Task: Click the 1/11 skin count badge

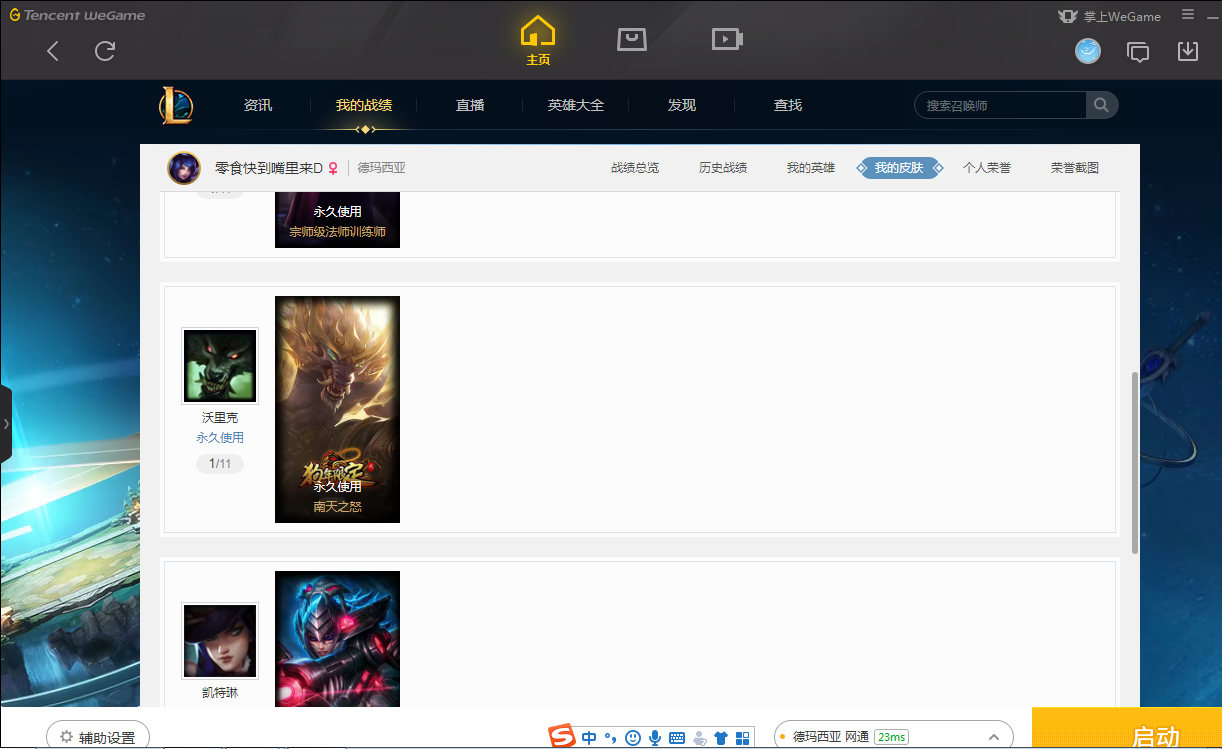Action: pos(220,464)
